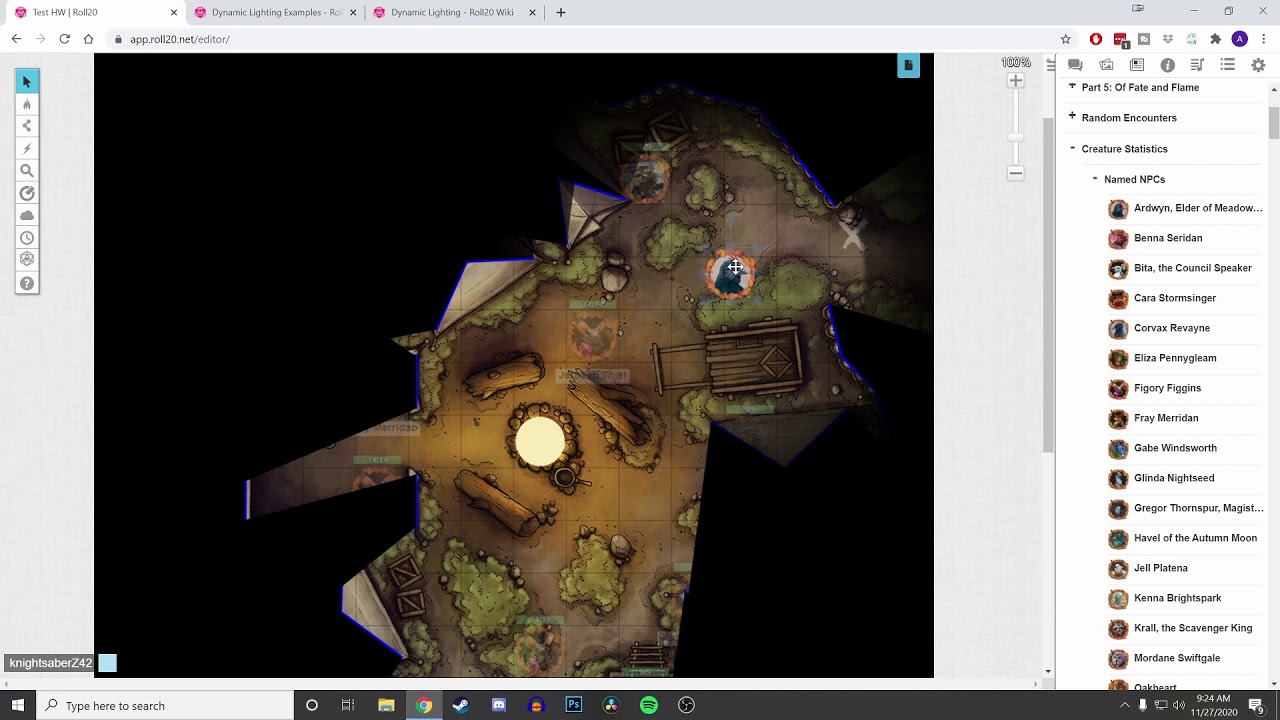Viewport: 1280px width, 720px height.
Task: Open the Benna Seridan character
Action: click(x=1168, y=238)
